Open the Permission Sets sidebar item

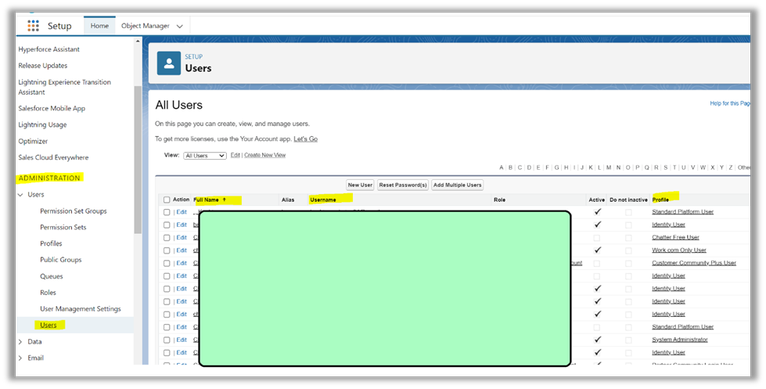click(x=63, y=227)
